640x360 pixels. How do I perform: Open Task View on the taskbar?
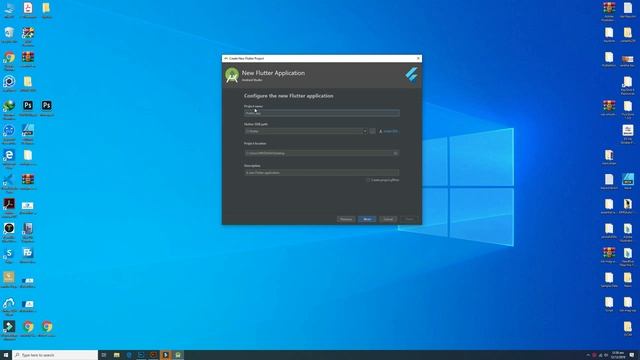[x=104, y=355]
